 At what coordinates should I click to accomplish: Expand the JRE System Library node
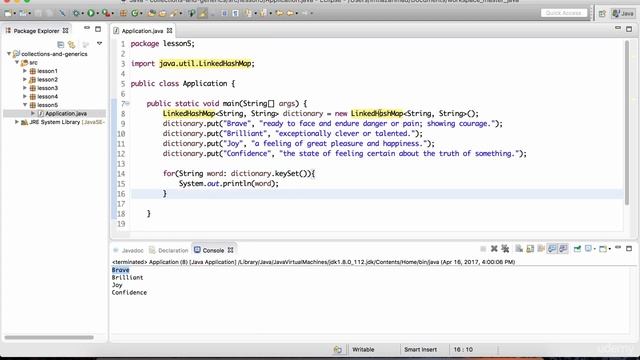(x=17, y=122)
